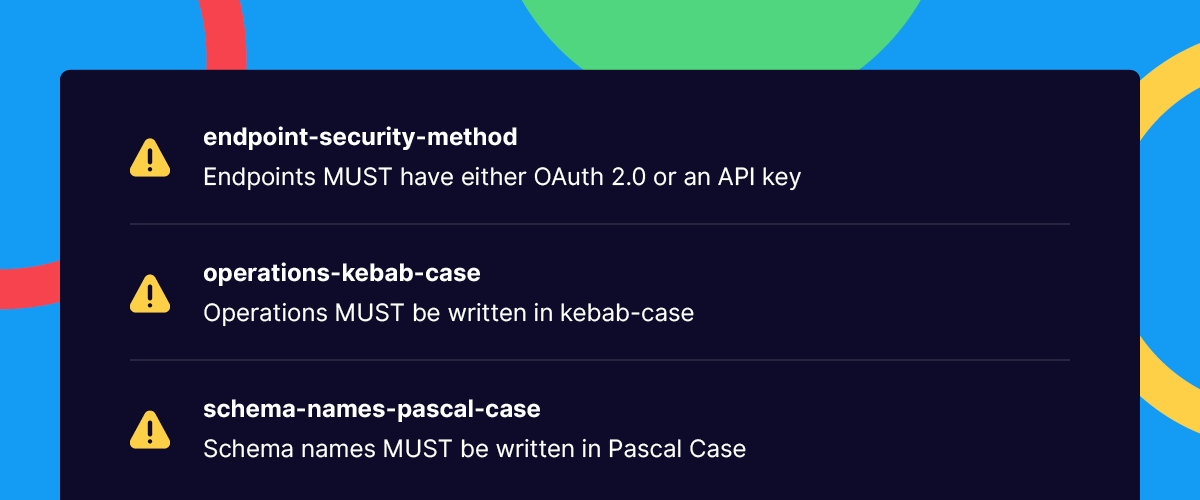Viewport: 1200px width, 500px height.
Task: Click the green semicircle at the top
Action: (720, 35)
